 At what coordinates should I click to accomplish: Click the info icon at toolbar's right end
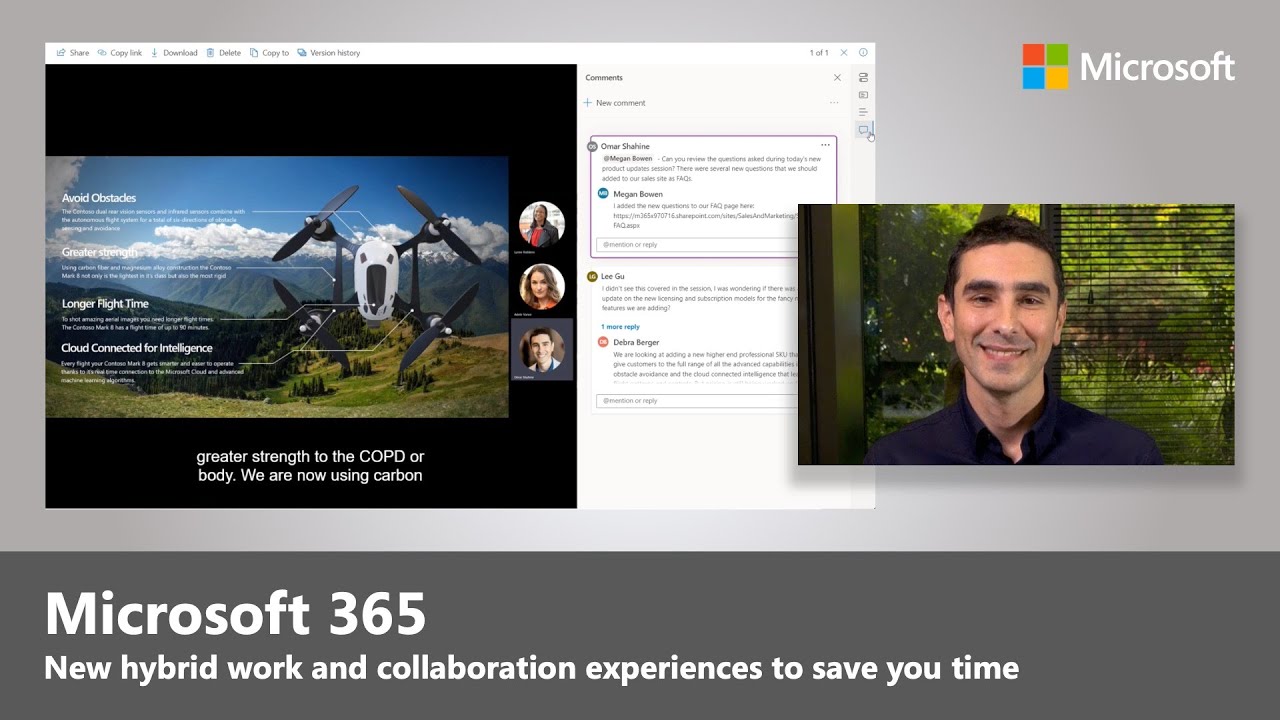tap(863, 53)
